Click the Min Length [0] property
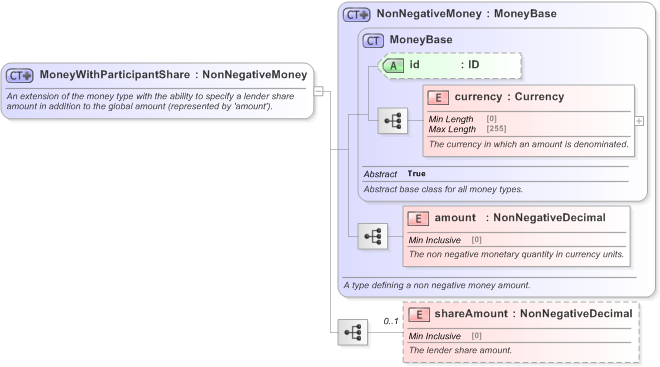660x367 pixels. point(463,119)
